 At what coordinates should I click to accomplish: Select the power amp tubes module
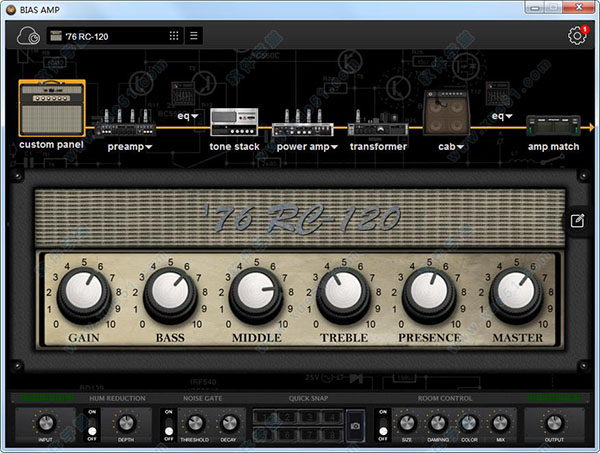point(302,123)
